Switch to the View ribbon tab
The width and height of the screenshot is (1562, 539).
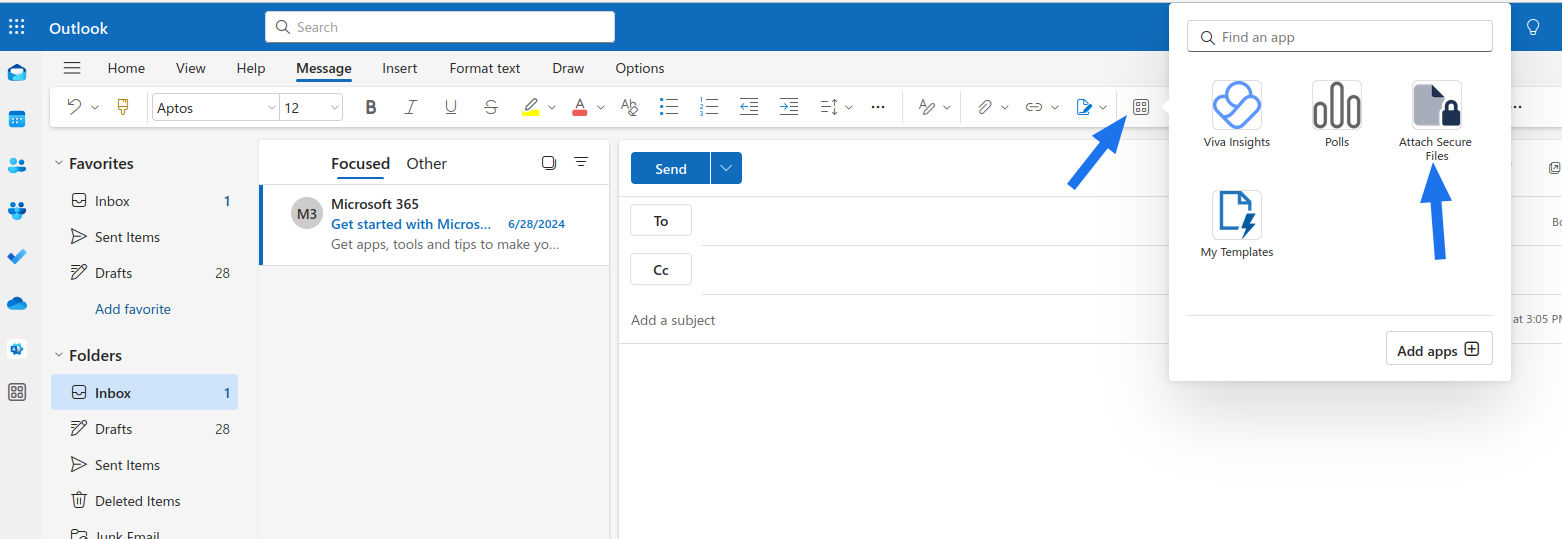click(x=190, y=68)
